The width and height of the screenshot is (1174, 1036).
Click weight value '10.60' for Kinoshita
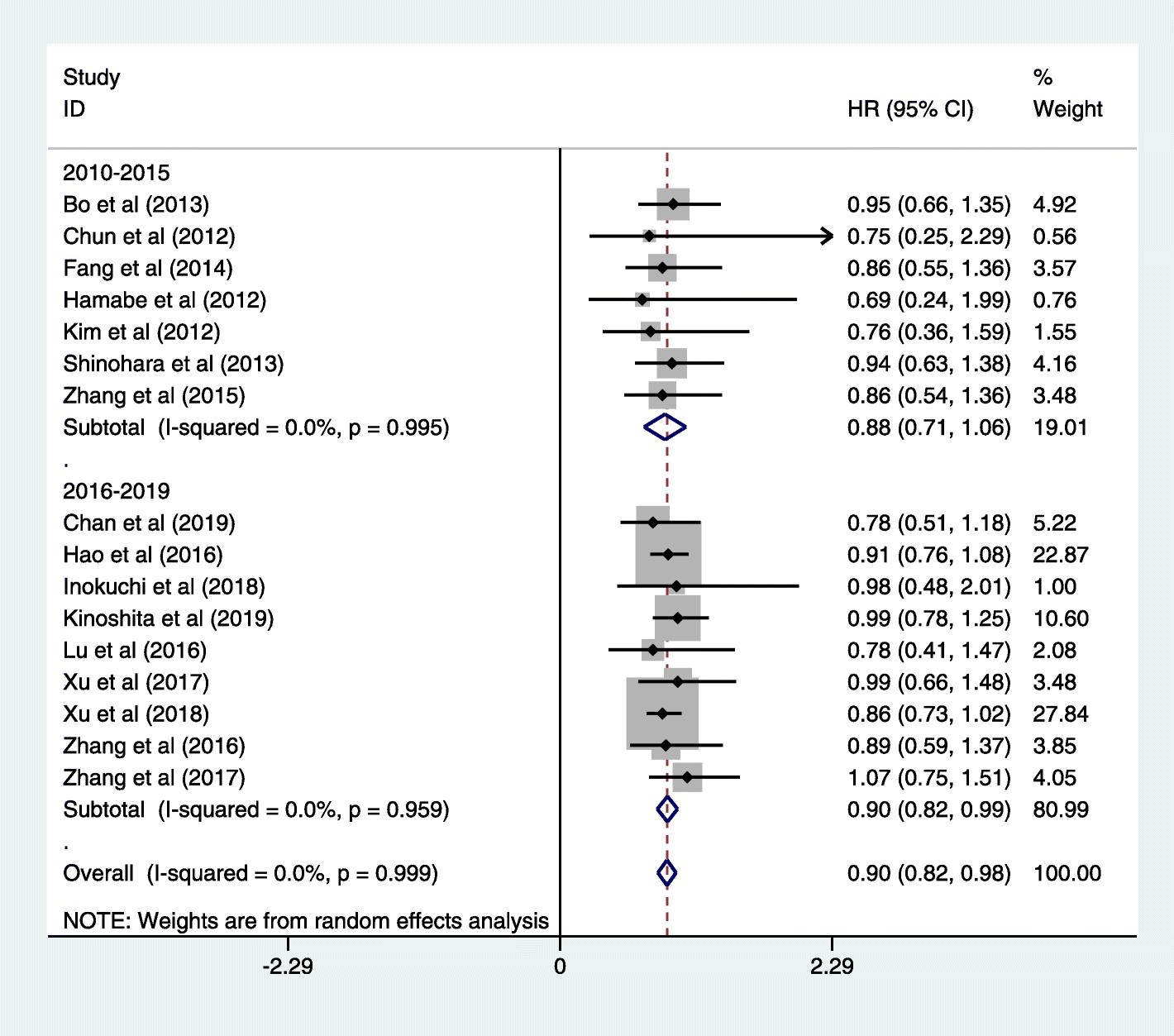1061,618
